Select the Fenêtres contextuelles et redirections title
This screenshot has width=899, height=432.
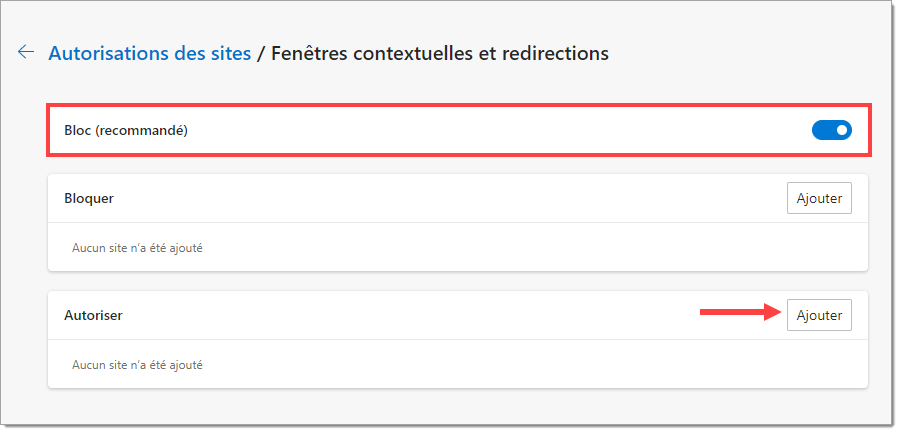point(440,53)
